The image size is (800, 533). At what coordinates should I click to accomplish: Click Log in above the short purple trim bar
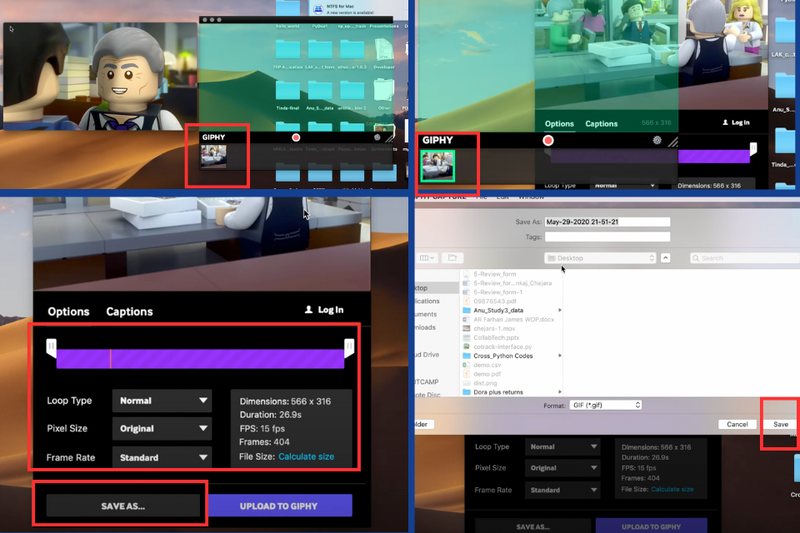(736, 122)
